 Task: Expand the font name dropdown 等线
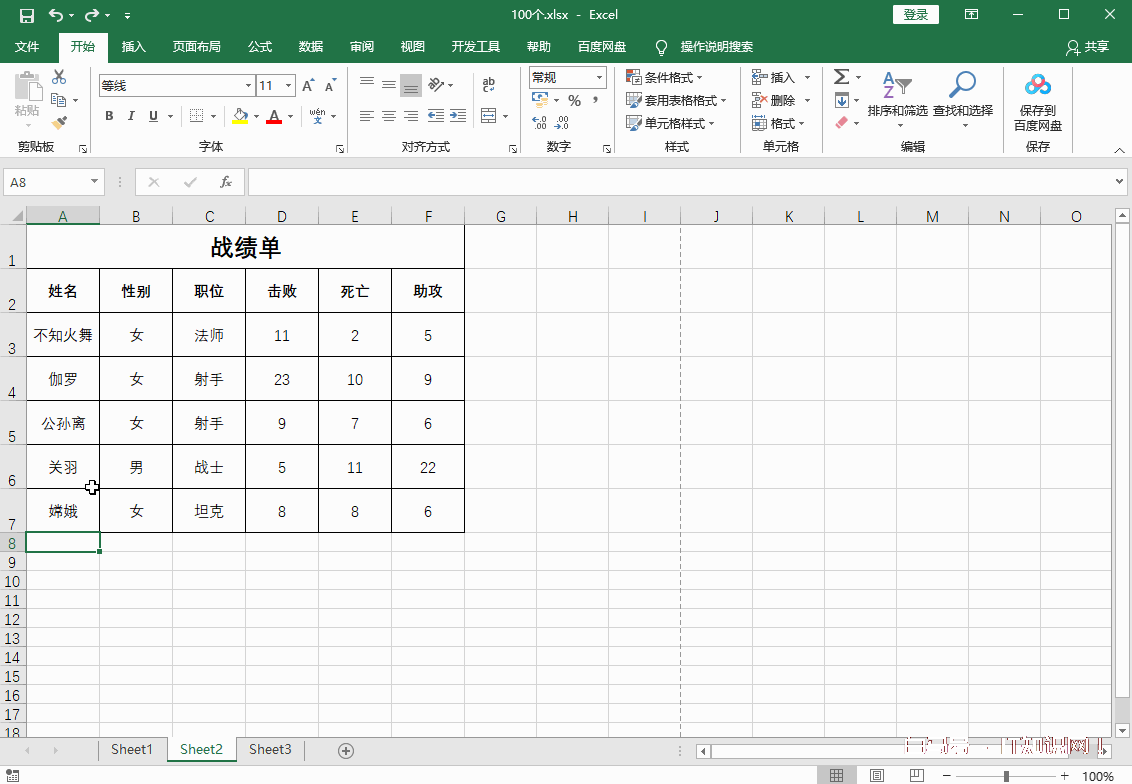(x=248, y=86)
